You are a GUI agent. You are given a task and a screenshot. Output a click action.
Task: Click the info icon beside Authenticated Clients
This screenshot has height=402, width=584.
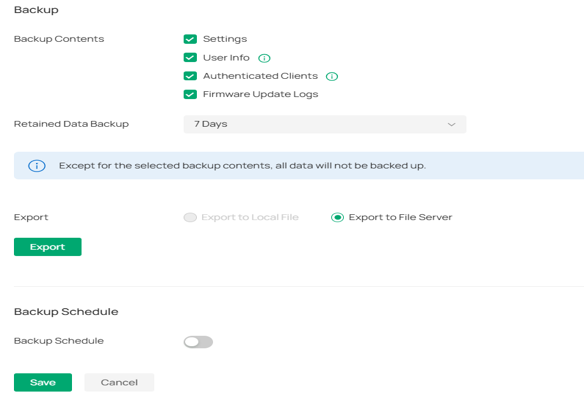point(331,76)
